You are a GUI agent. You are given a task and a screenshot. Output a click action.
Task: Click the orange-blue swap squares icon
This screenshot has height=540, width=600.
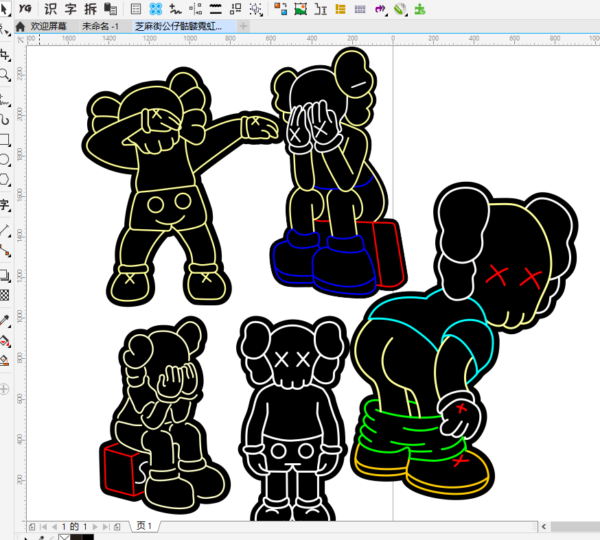coord(280,8)
